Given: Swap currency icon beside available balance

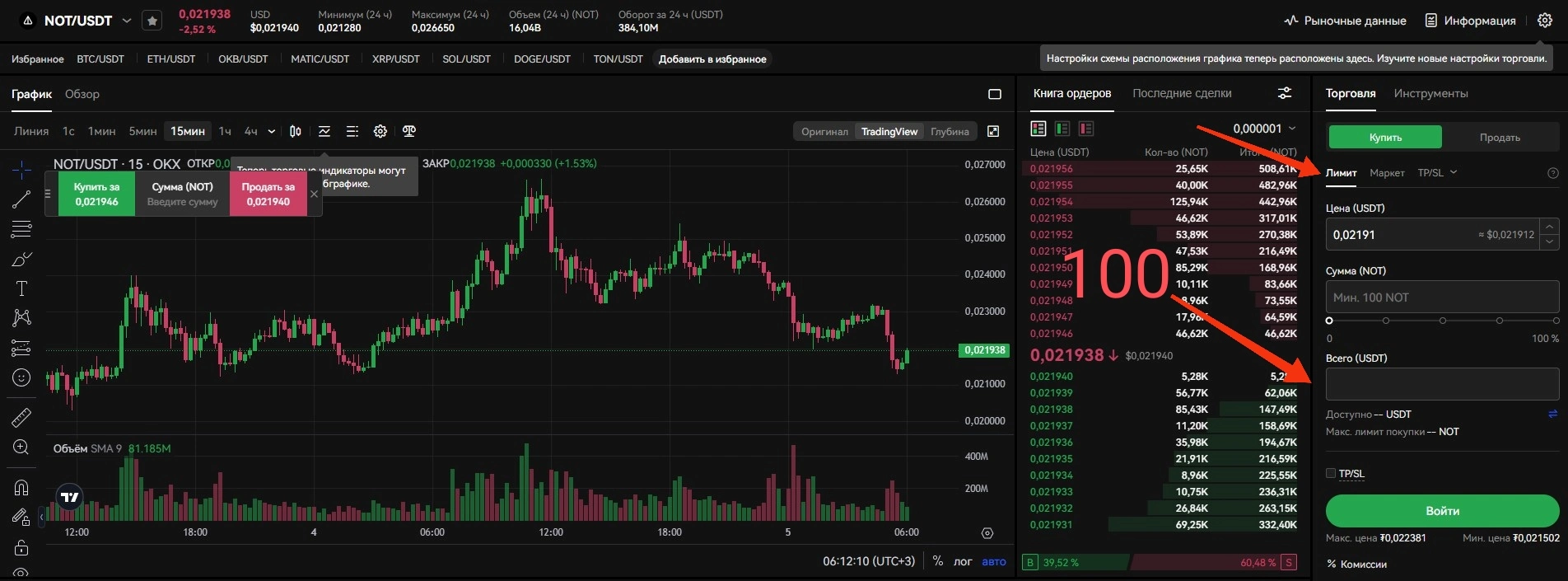Looking at the screenshot, I should pyautogui.click(x=1553, y=415).
